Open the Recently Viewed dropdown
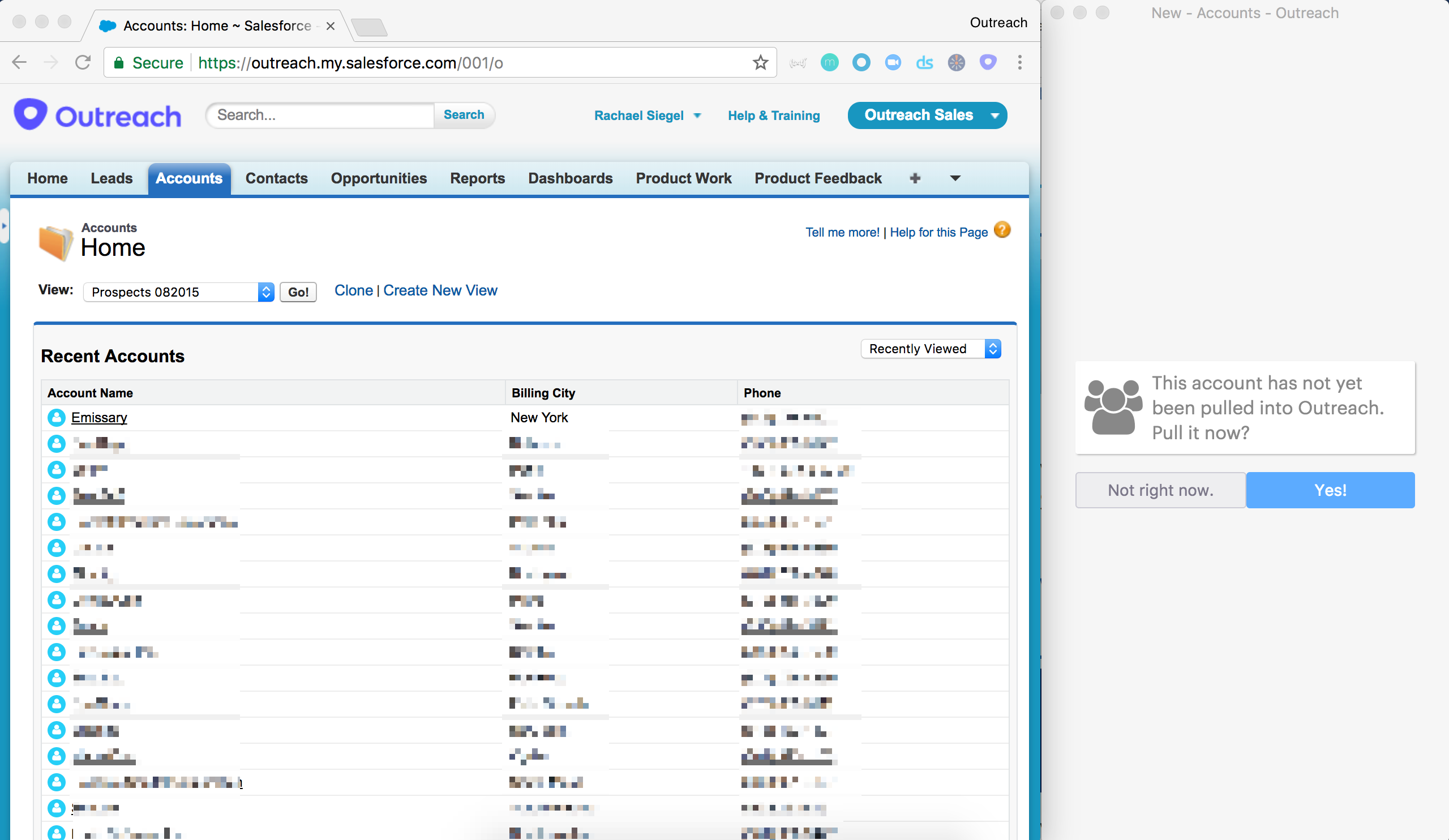The height and width of the screenshot is (840, 1449). coord(931,349)
